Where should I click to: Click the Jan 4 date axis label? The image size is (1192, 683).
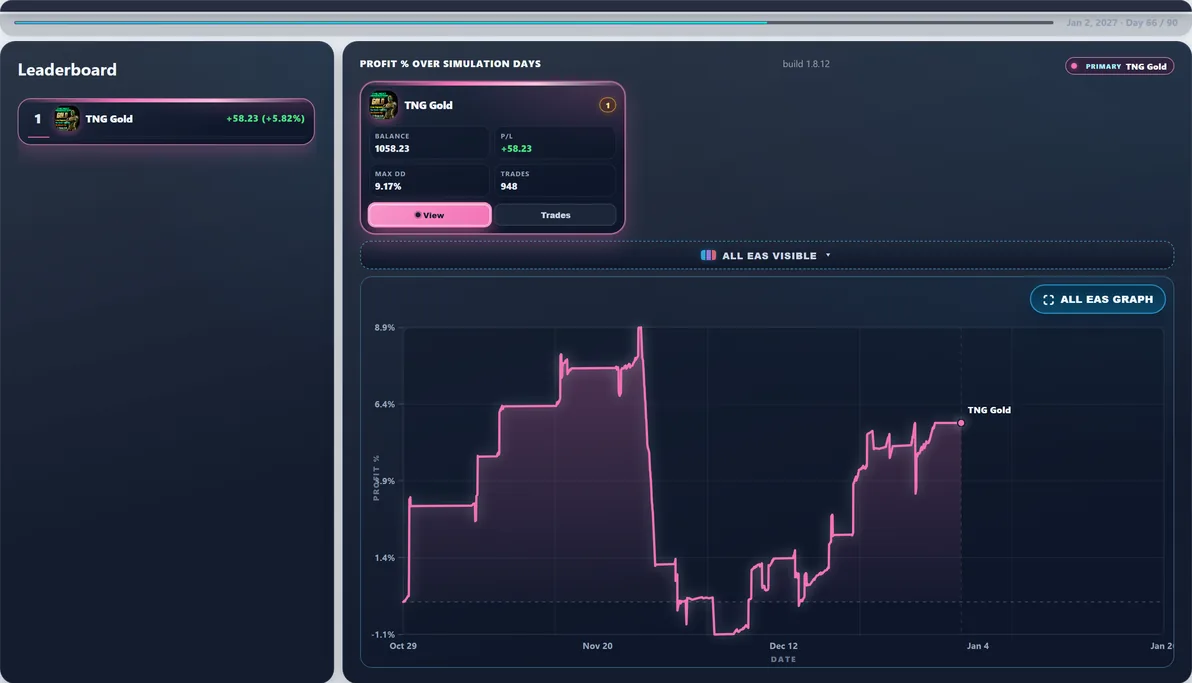[978, 646]
